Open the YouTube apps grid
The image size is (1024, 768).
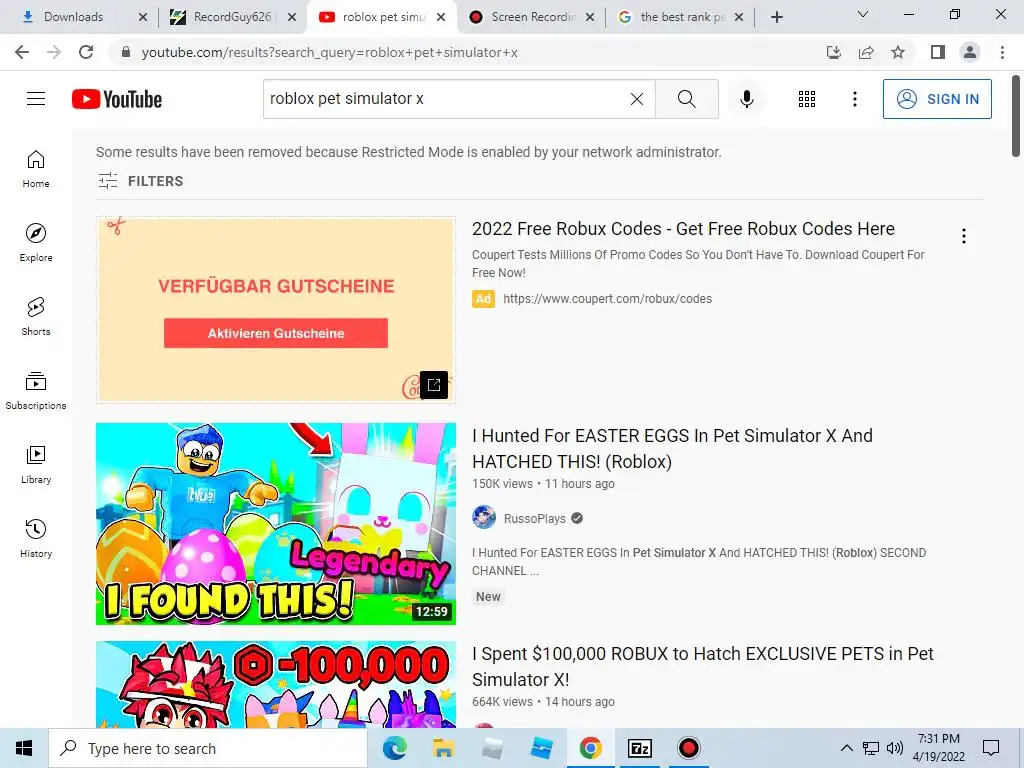[x=807, y=99]
